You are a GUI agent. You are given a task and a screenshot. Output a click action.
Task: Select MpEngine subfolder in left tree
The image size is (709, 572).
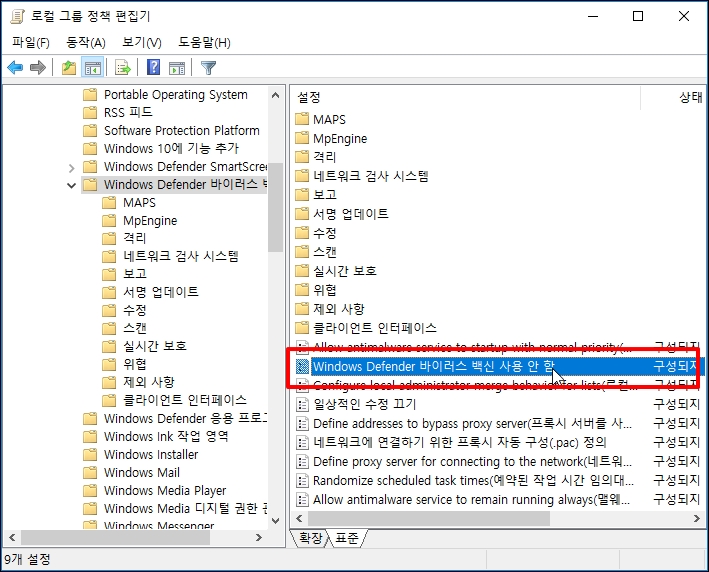(x=150, y=221)
